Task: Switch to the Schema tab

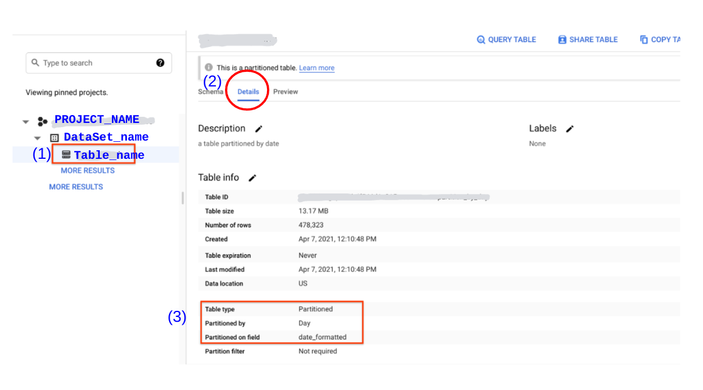Action: 210,91
